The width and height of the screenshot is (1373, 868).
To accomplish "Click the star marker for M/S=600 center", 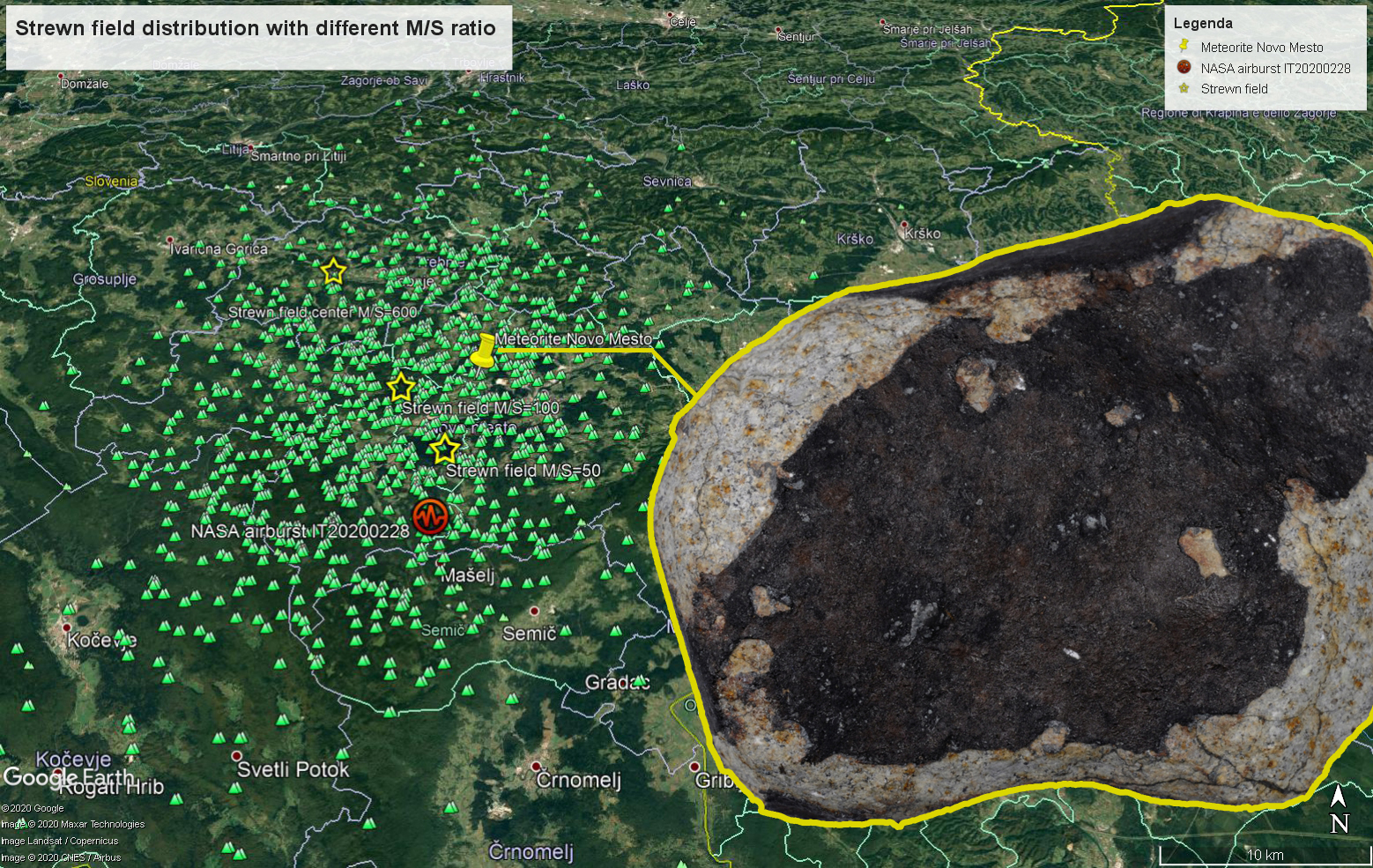I will (x=332, y=271).
